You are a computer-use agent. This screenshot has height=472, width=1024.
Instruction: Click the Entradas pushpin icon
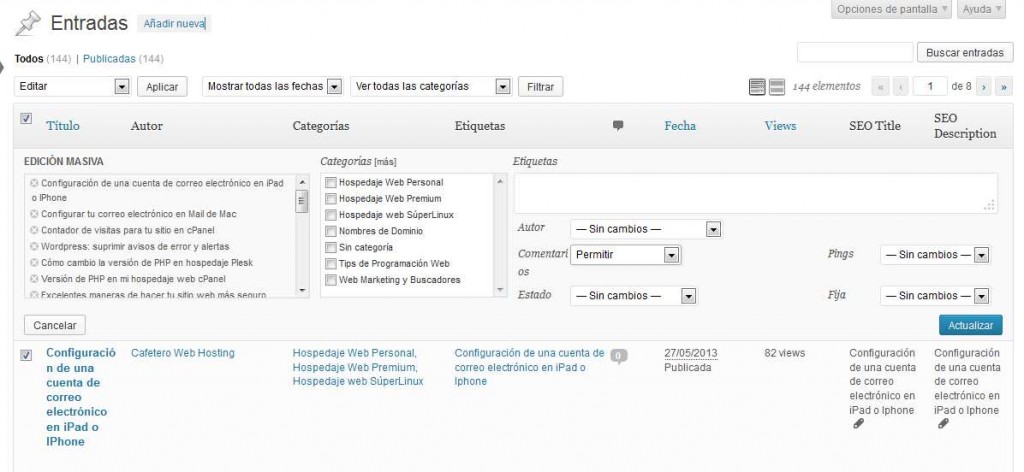28,24
